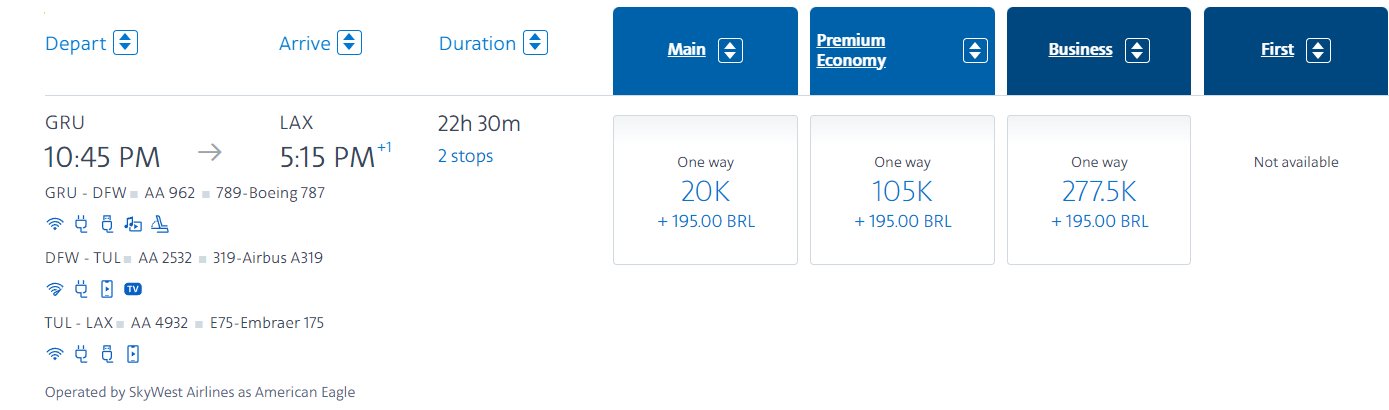Sort results by Main cabin price
The width and height of the screenshot is (1389, 410).
pyautogui.click(x=704, y=50)
